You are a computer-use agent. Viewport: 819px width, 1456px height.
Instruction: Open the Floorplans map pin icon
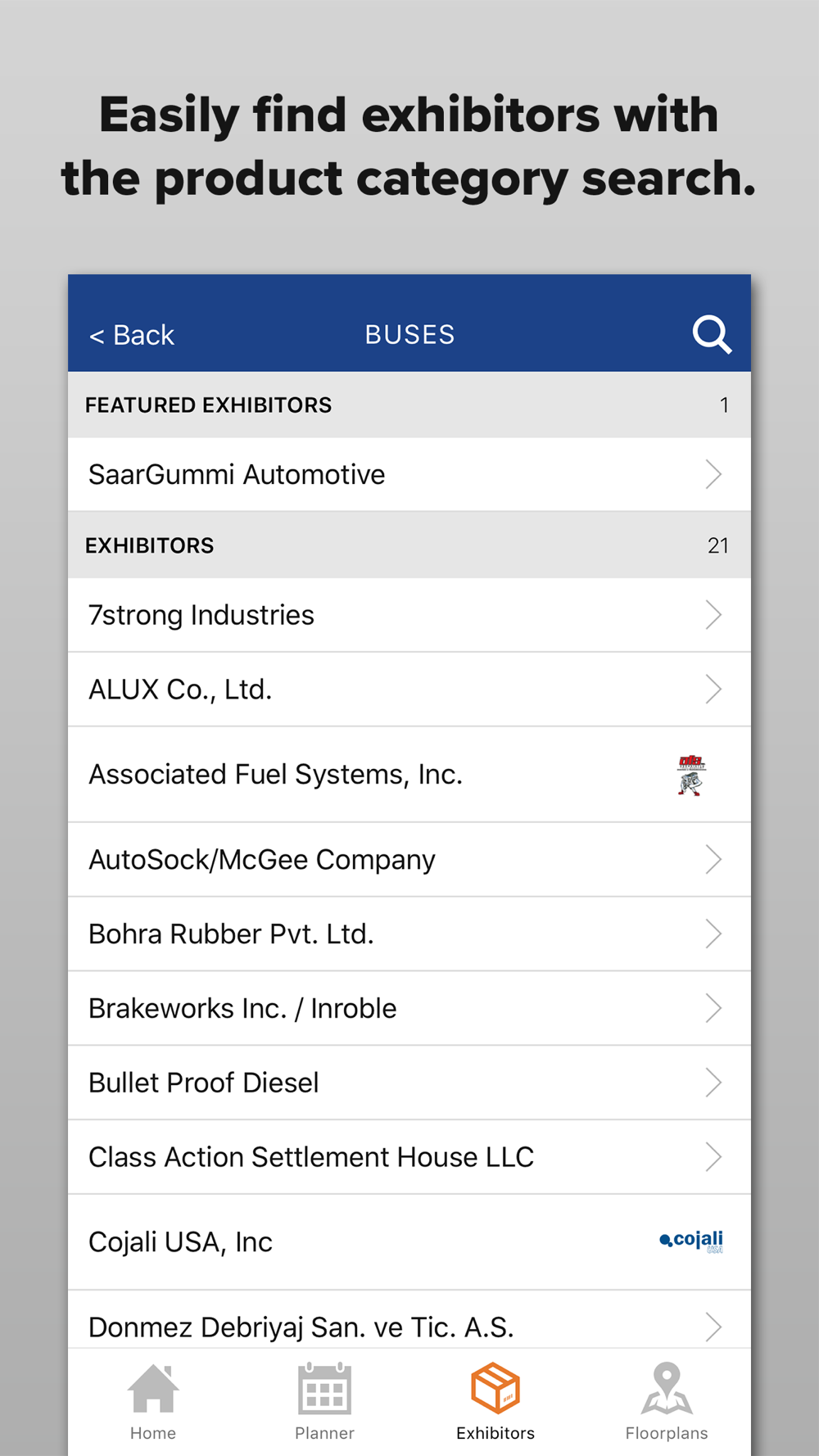click(667, 1389)
